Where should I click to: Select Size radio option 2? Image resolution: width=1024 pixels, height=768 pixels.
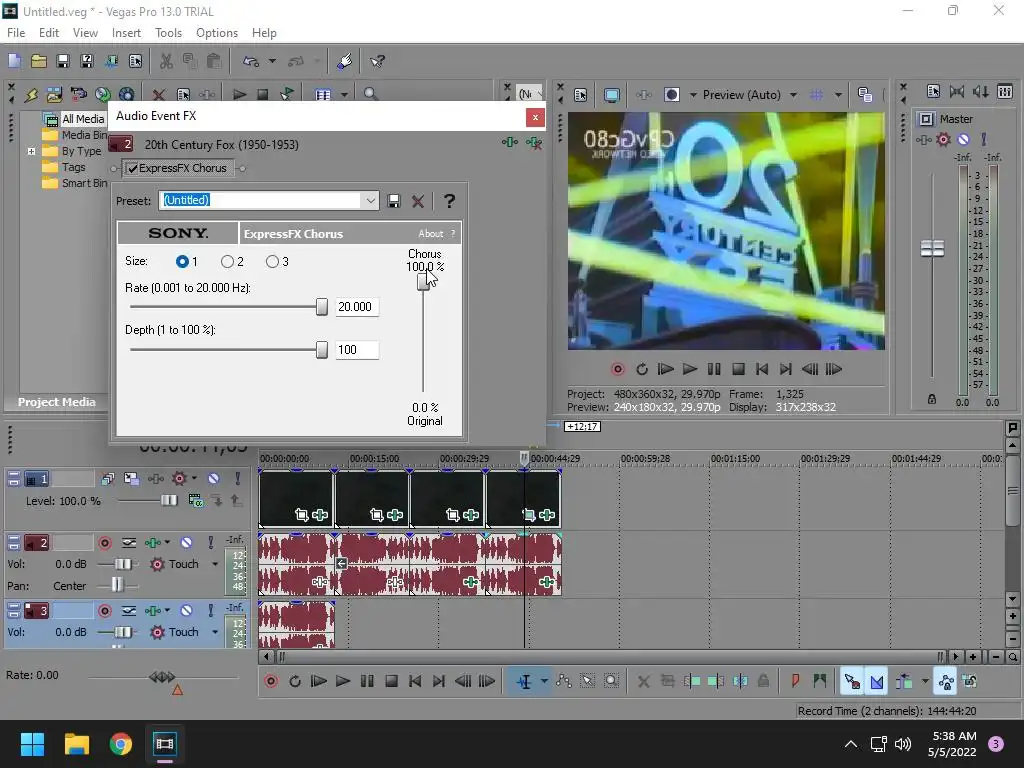227,261
